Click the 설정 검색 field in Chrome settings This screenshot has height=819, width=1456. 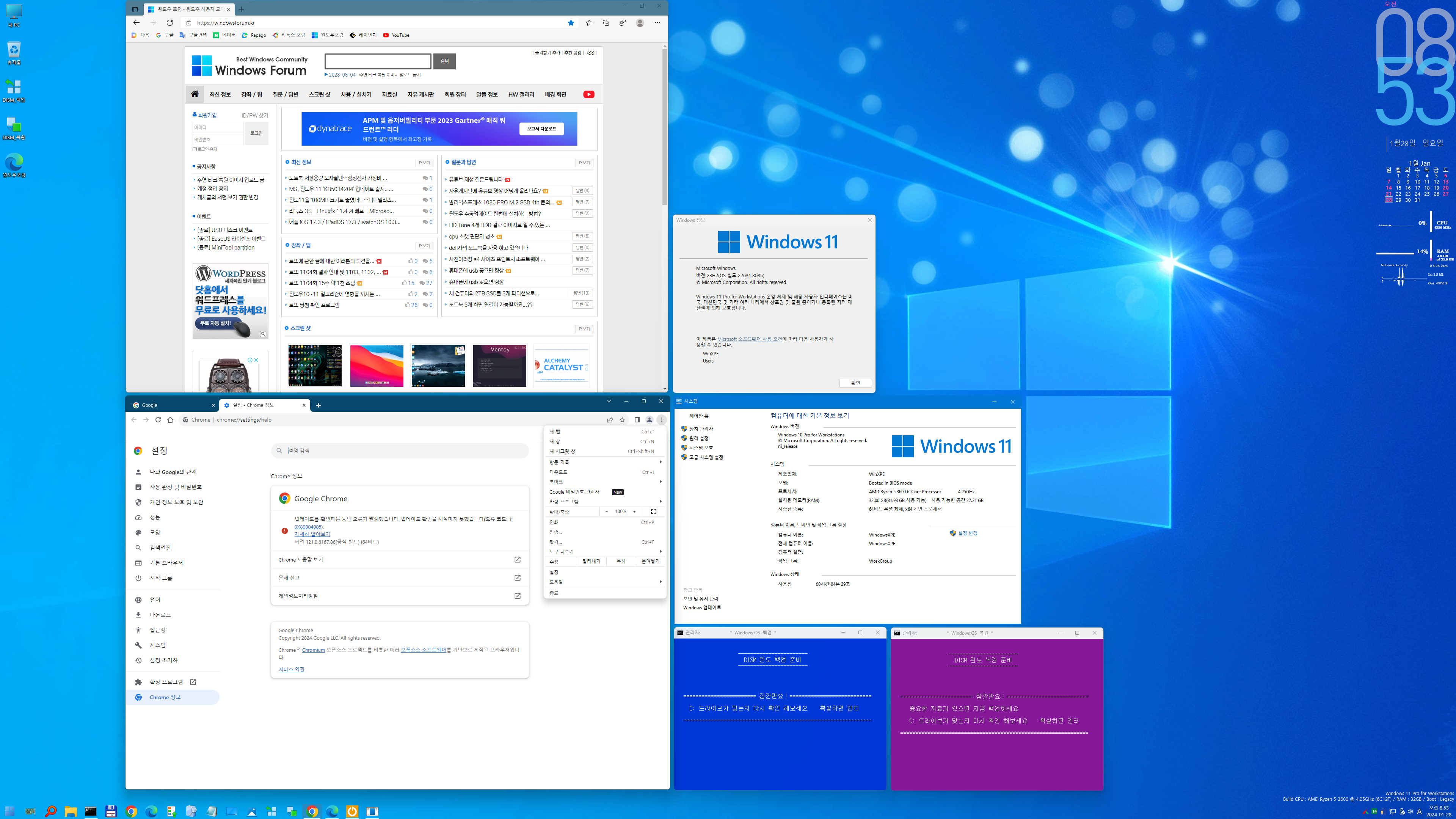[x=400, y=450]
